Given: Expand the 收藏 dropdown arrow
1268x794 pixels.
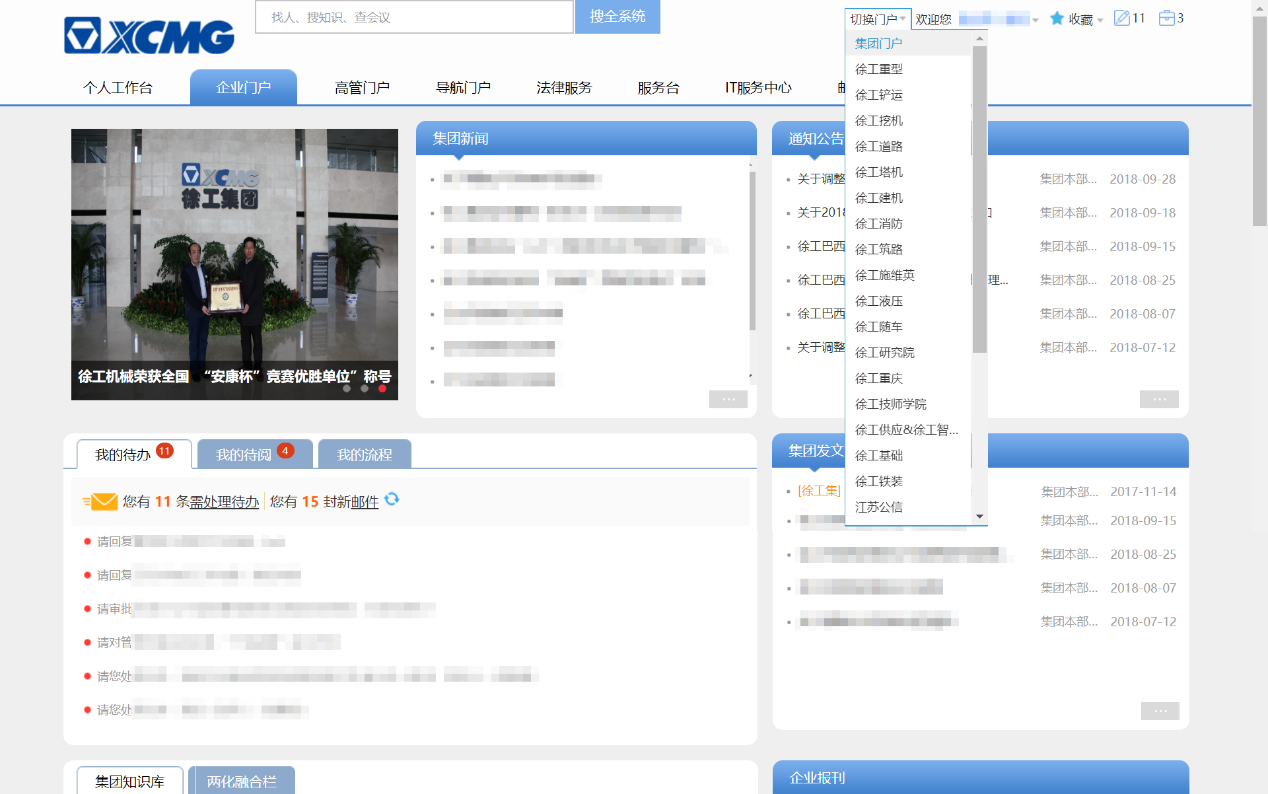Looking at the screenshot, I should (1100, 20).
